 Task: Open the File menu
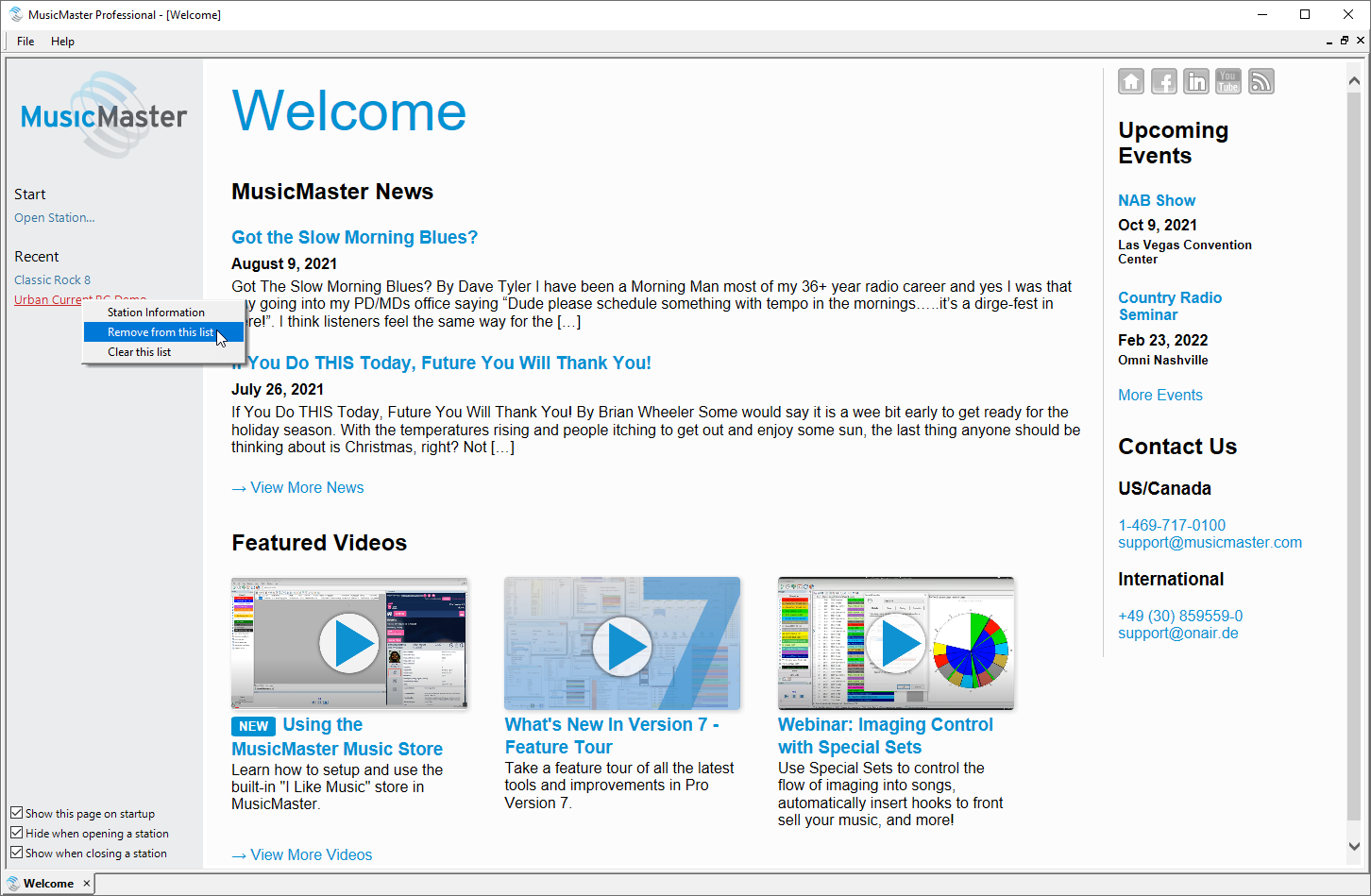pyautogui.click(x=25, y=42)
